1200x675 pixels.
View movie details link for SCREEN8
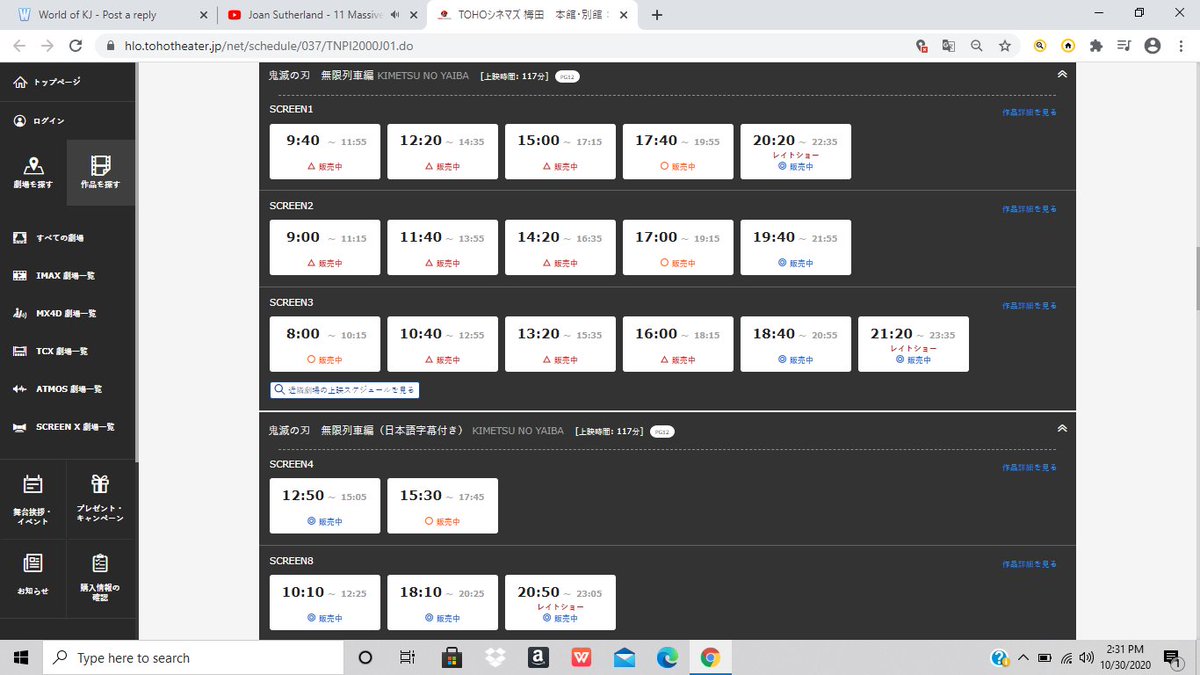click(x=1029, y=564)
